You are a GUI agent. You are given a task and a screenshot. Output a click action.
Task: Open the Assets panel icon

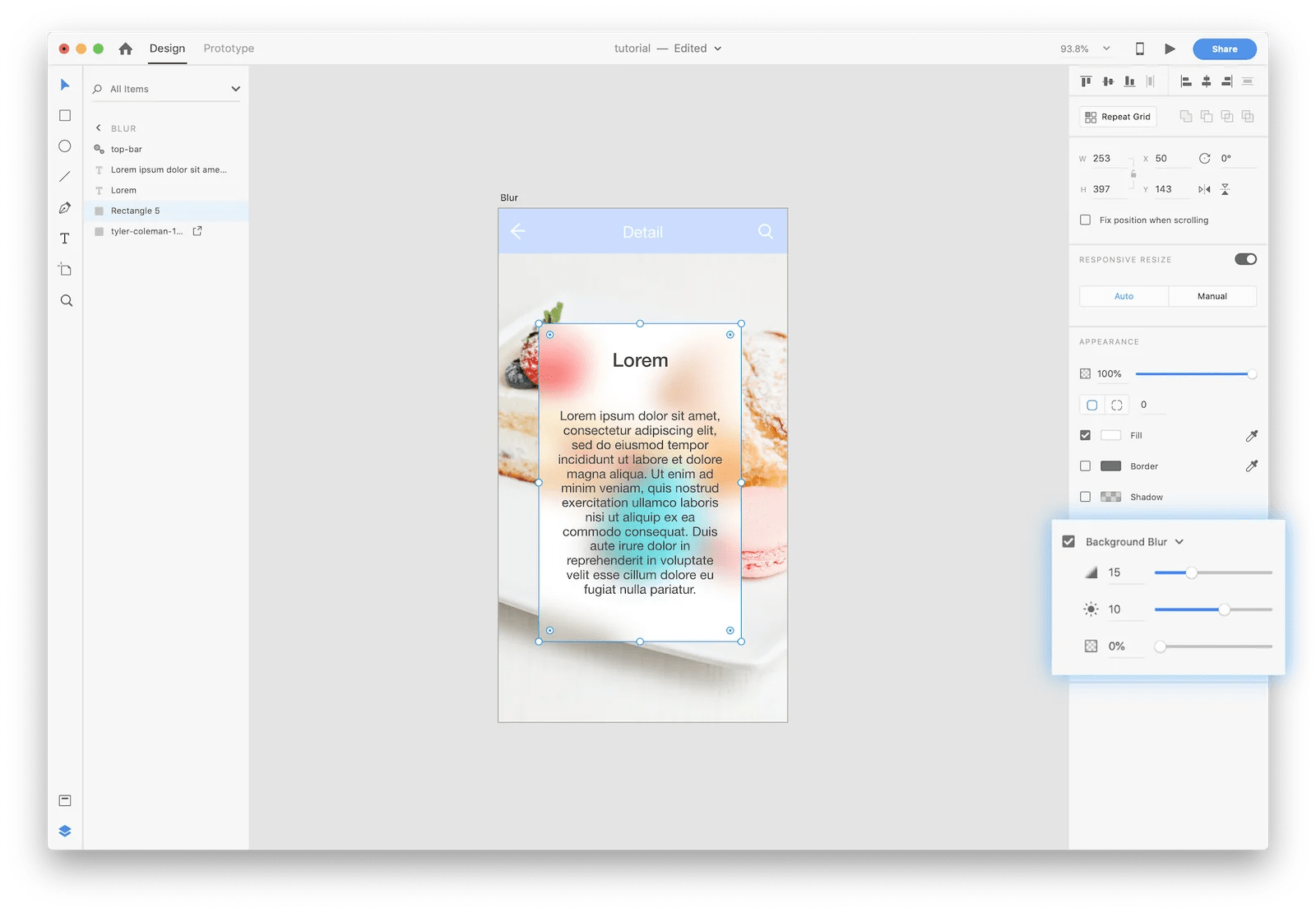(x=65, y=800)
